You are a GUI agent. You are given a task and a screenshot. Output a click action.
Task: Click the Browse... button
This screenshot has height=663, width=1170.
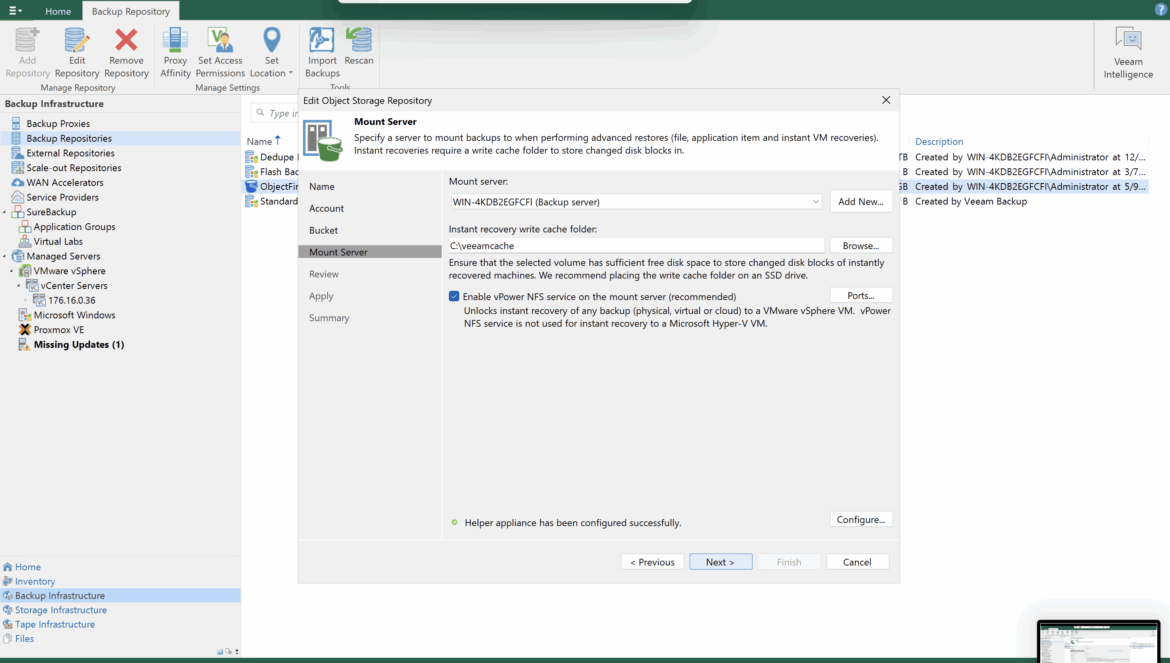click(x=860, y=245)
